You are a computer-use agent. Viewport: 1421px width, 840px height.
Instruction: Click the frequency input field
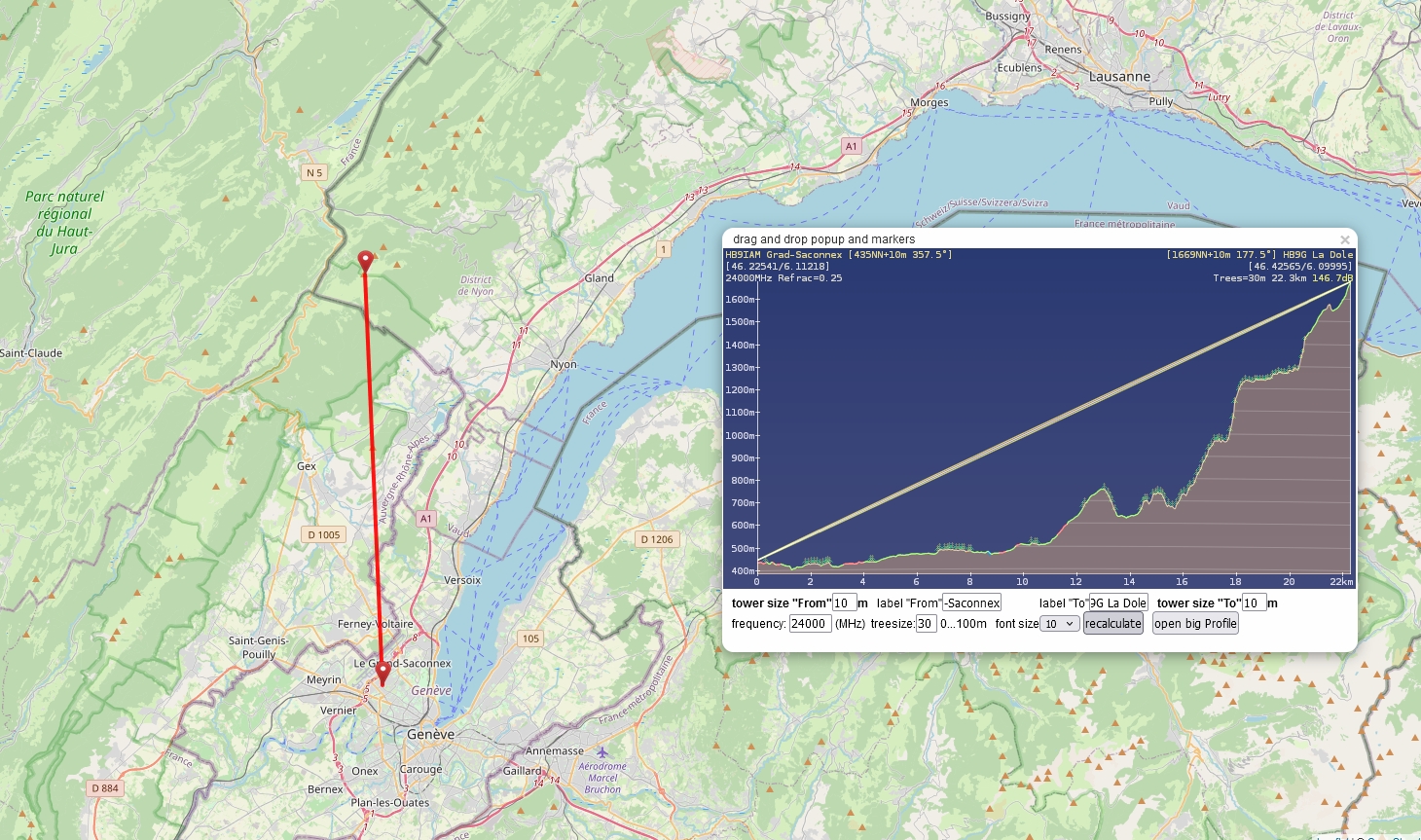809,624
